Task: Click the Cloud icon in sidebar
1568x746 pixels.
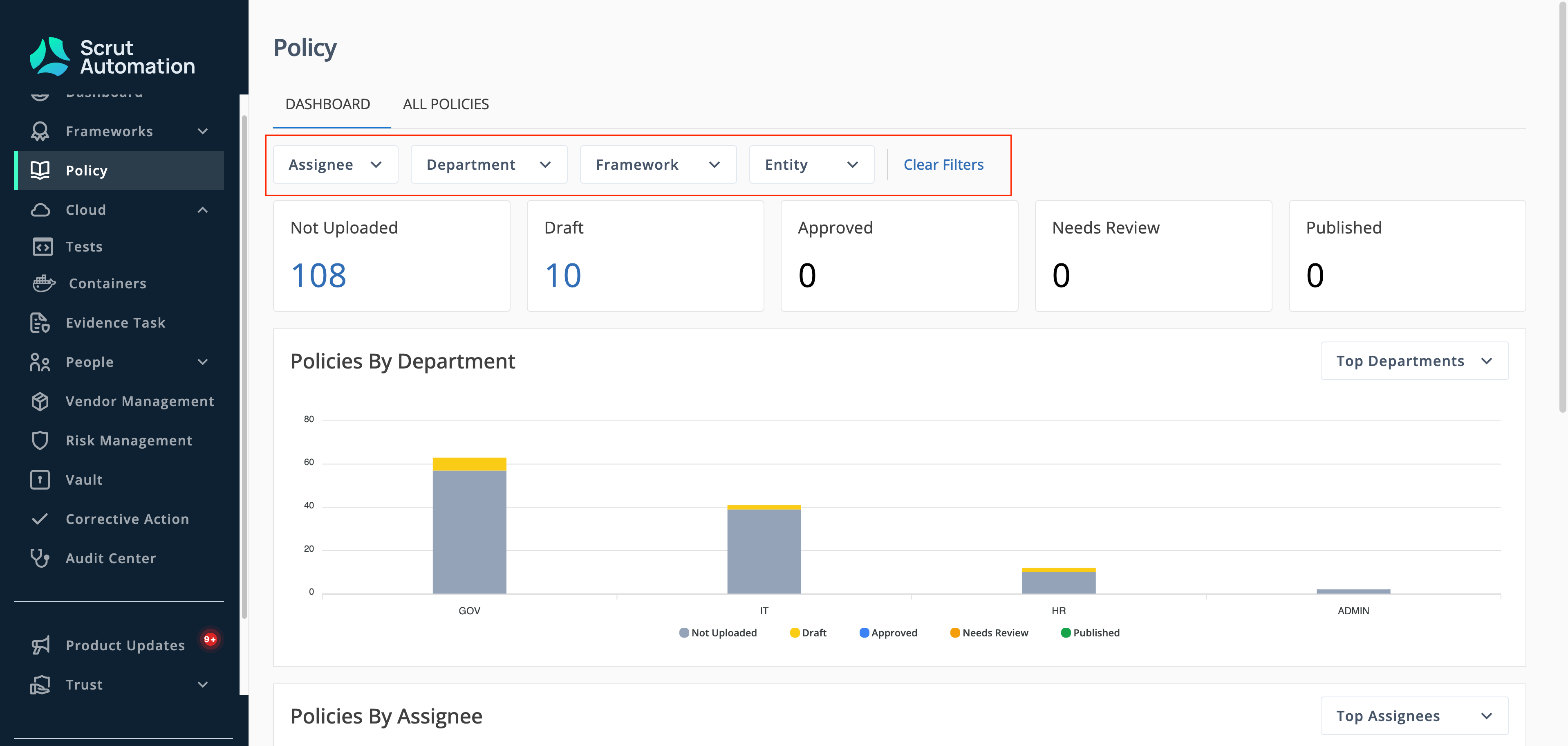Action: click(x=40, y=210)
